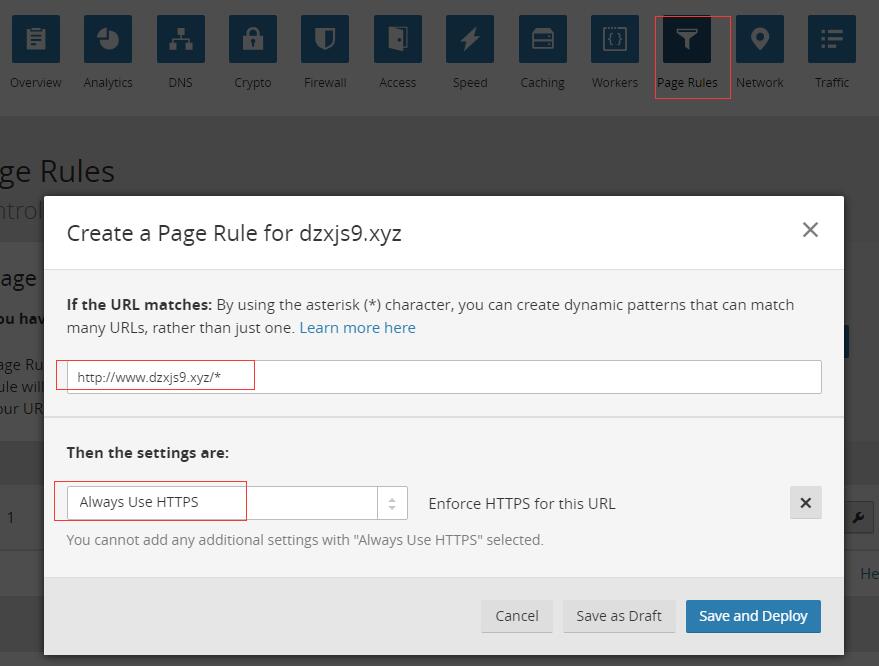The image size is (879, 666).
Task: Open the Crypto padlock icon
Action: click(253, 39)
